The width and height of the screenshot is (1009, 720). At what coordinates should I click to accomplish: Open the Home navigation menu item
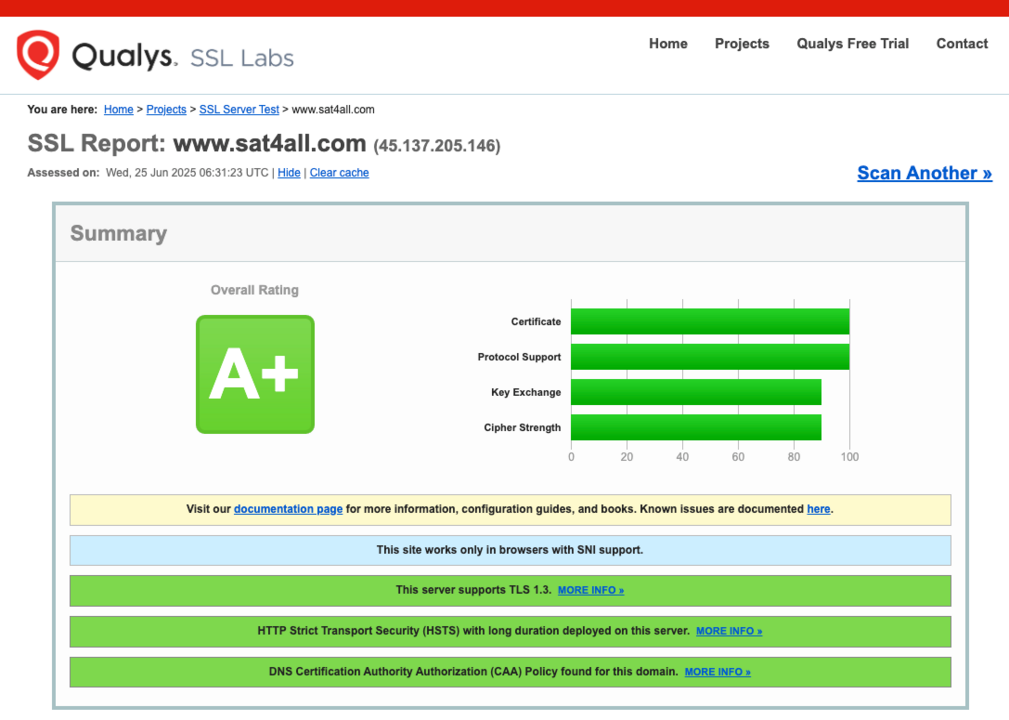coord(668,44)
